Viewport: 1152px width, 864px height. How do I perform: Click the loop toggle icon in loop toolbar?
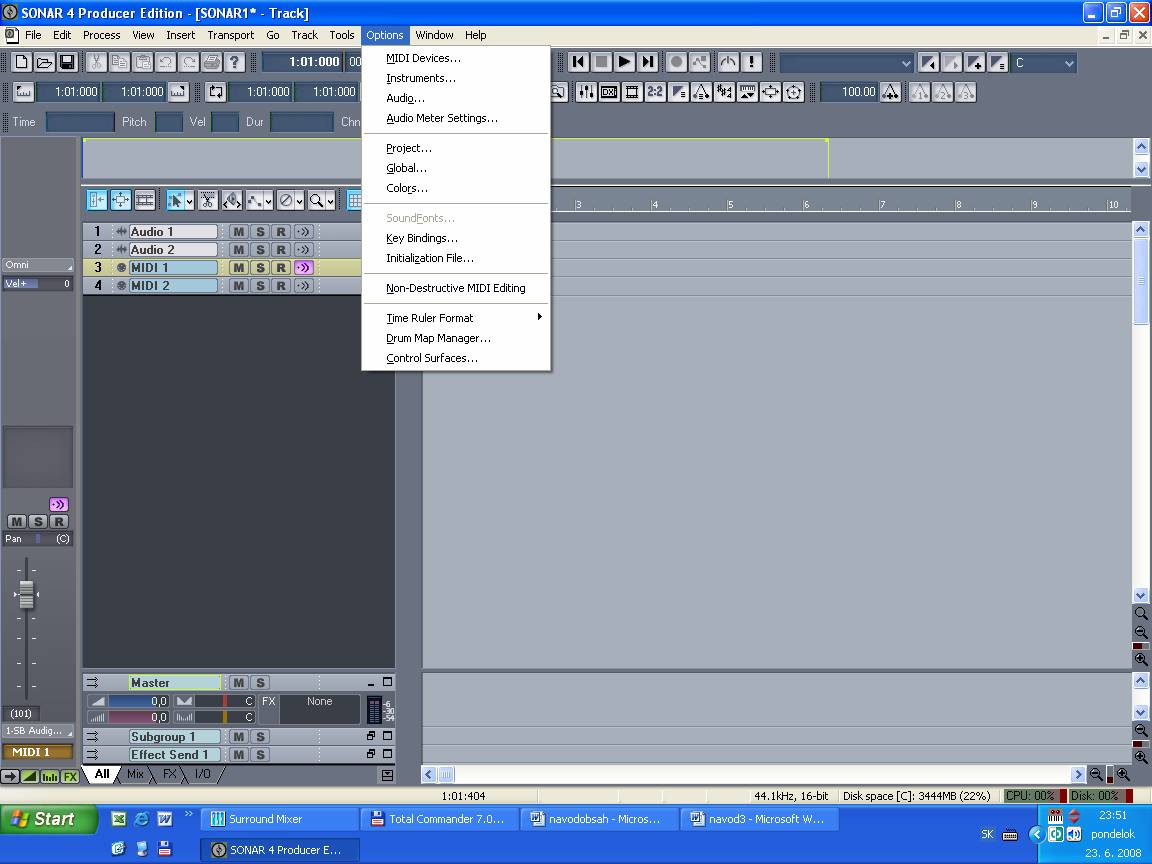[x=216, y=92]
